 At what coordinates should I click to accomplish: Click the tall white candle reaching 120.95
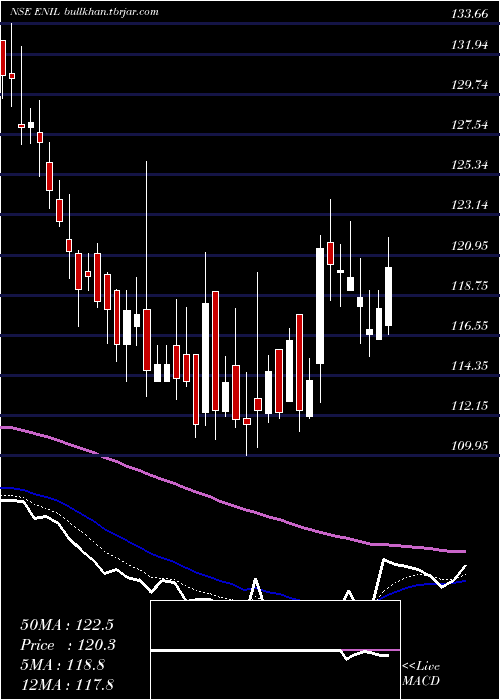[x=320, y=306]
